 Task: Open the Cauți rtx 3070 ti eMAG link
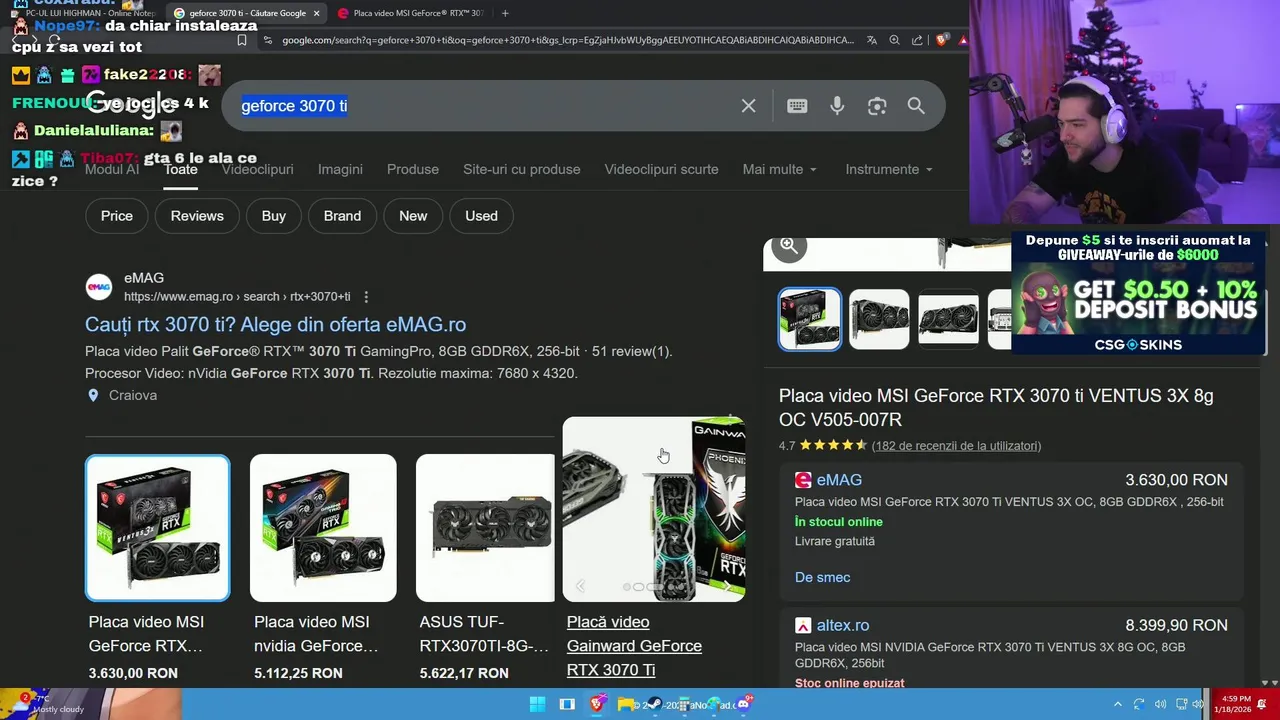click(x=275, y=324)
